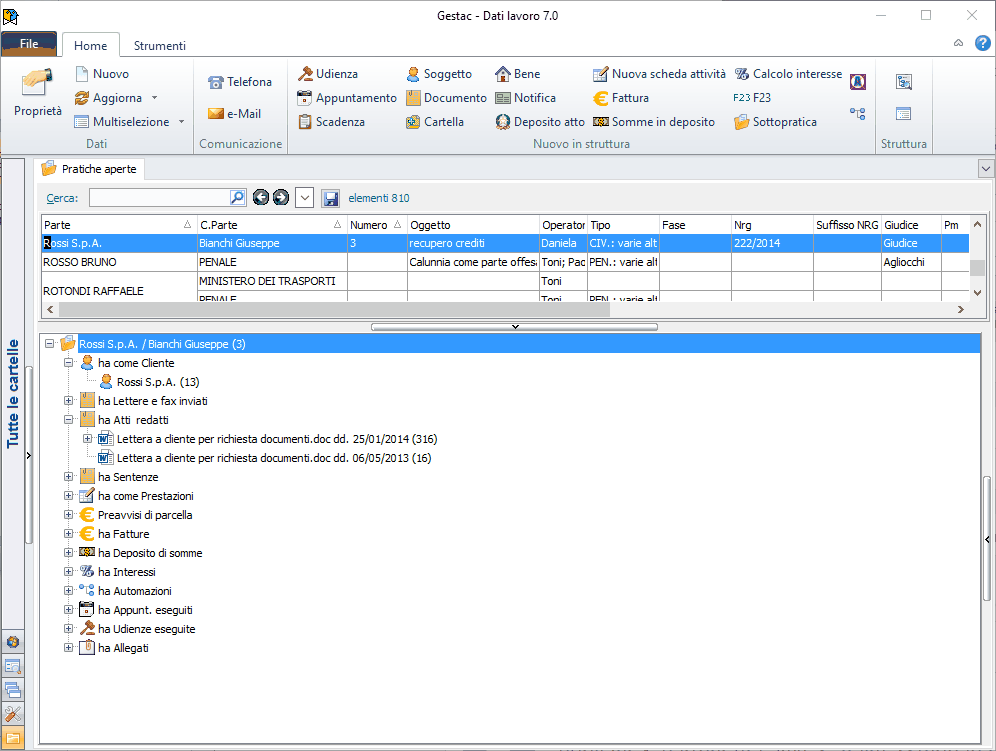The width and height of the screenshot is (996, 751).
Task: Open Calcolo interesse calculator
Action: click(788, 74)
